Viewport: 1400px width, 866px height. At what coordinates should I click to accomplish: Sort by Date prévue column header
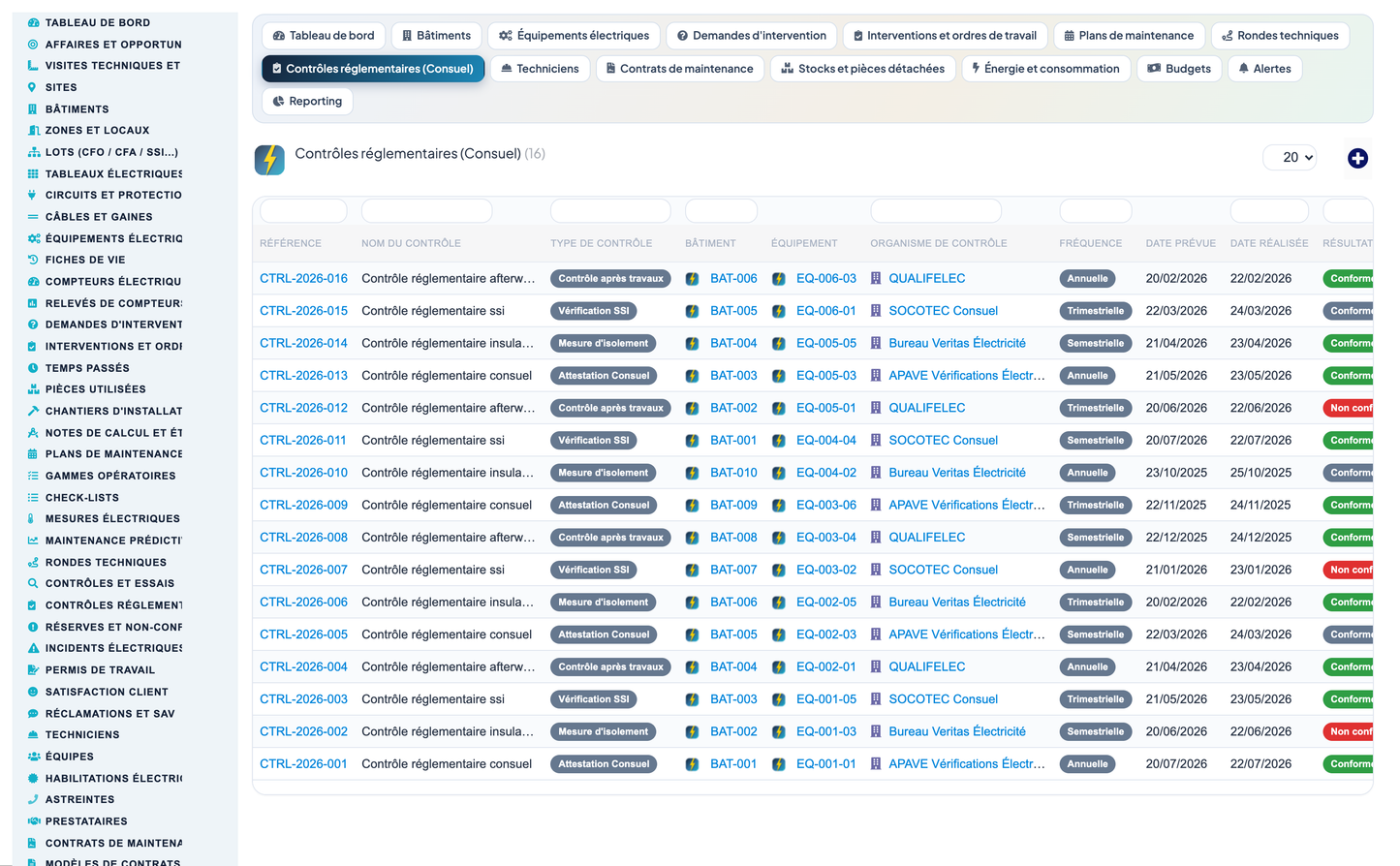coord(1180,243)
